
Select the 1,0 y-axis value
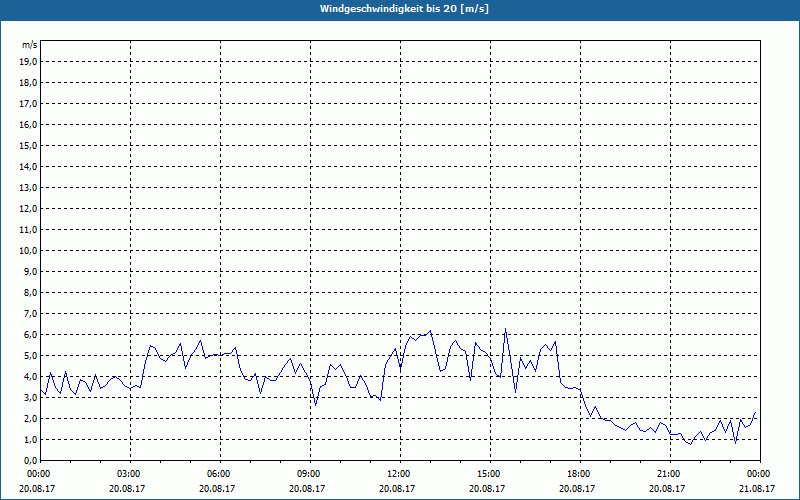click(30, 439)
